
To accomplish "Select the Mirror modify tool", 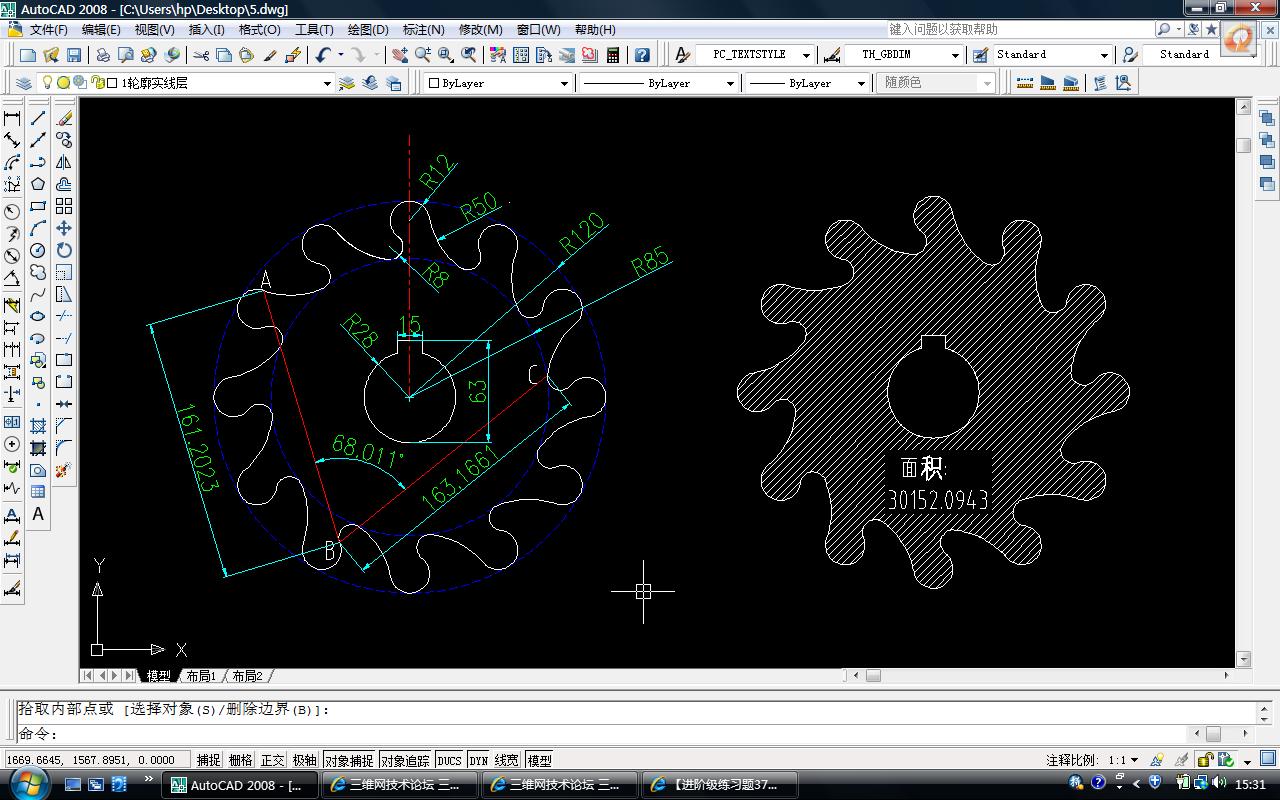I will 64,162.
